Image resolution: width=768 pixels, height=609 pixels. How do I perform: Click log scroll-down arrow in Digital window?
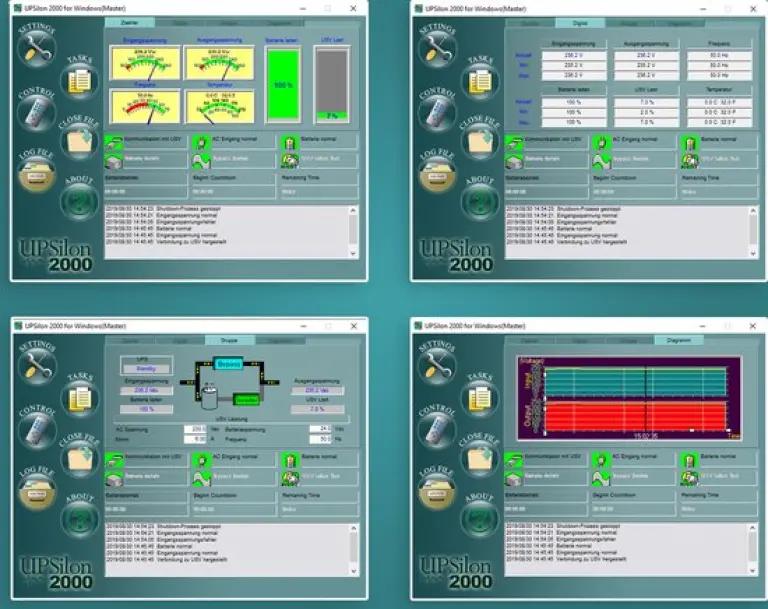[754, 253]
